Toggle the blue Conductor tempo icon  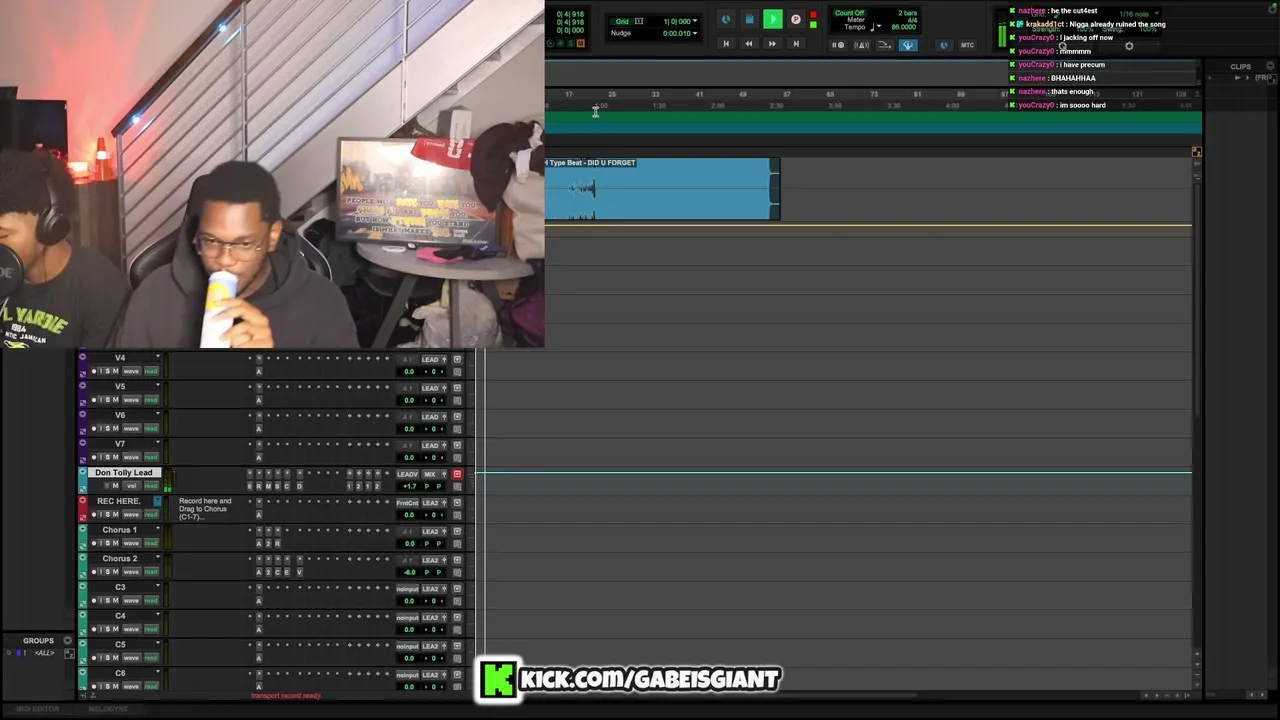908,45
